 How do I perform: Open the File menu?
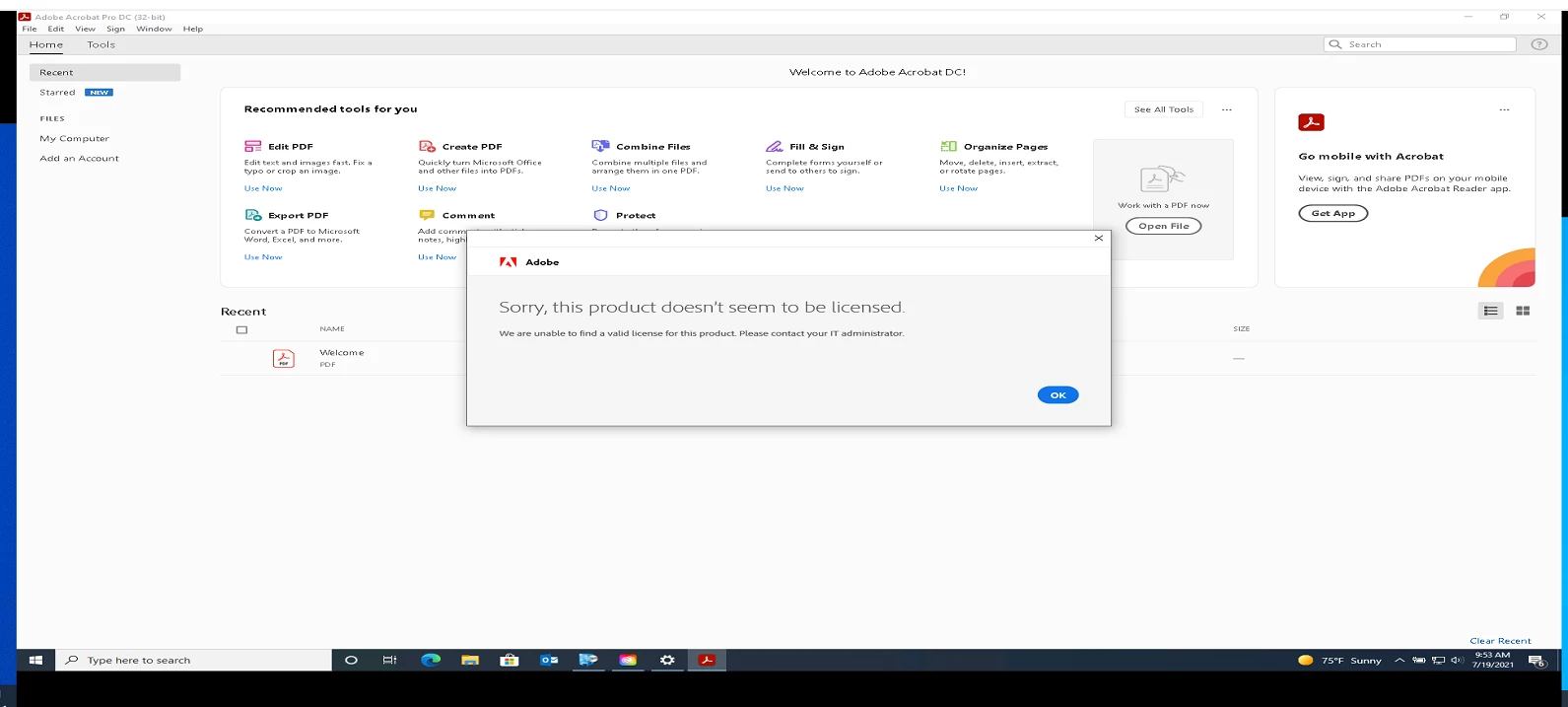pyautogui.click(x=30, y=29)
